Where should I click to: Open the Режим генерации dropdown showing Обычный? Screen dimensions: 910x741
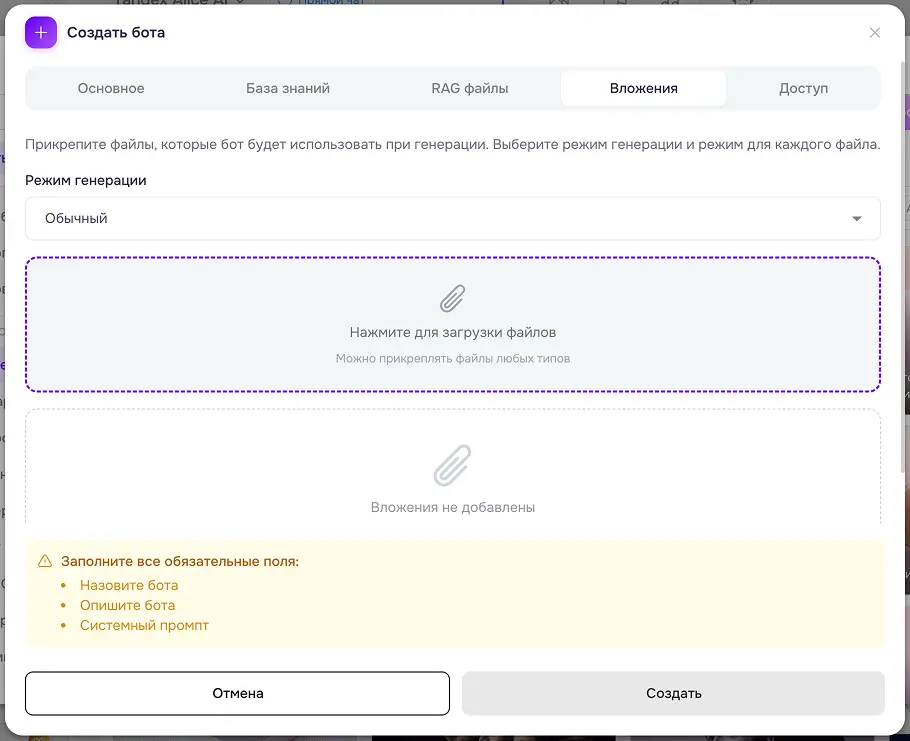[453, 218]
